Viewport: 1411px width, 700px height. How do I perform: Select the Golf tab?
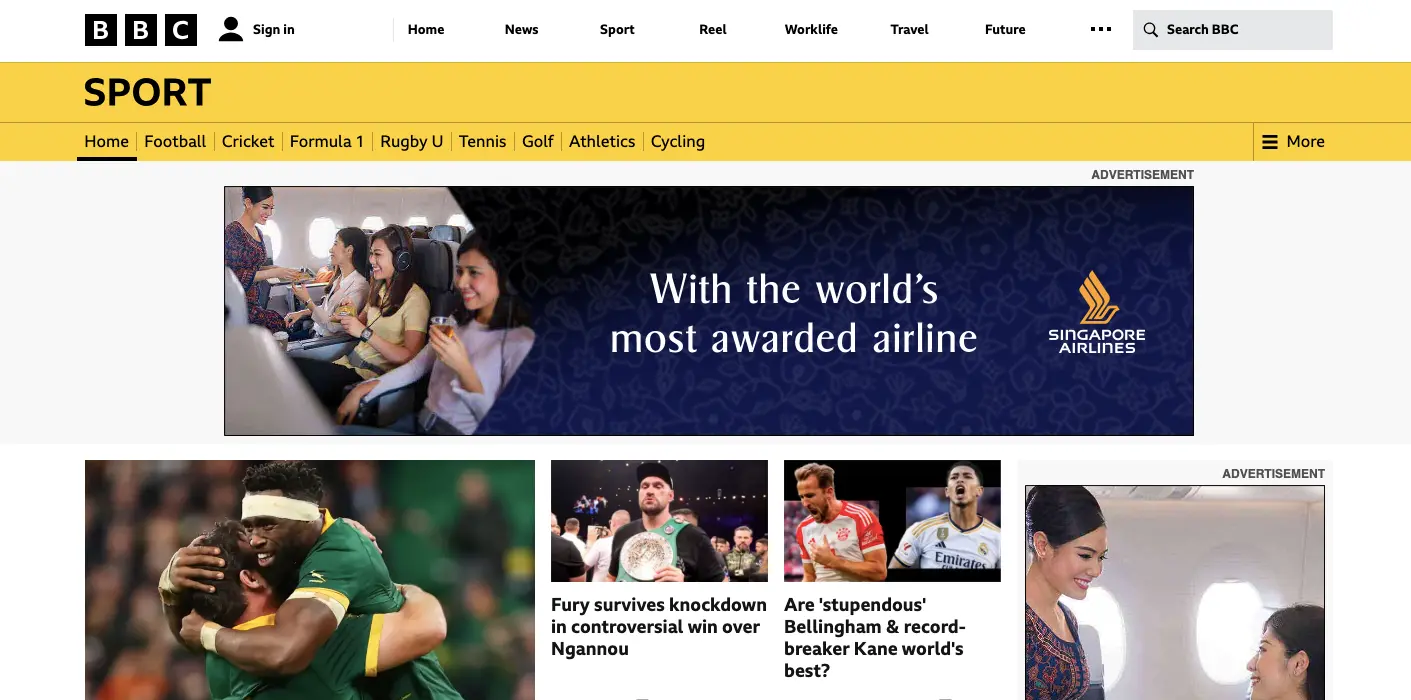pos(538,142)
